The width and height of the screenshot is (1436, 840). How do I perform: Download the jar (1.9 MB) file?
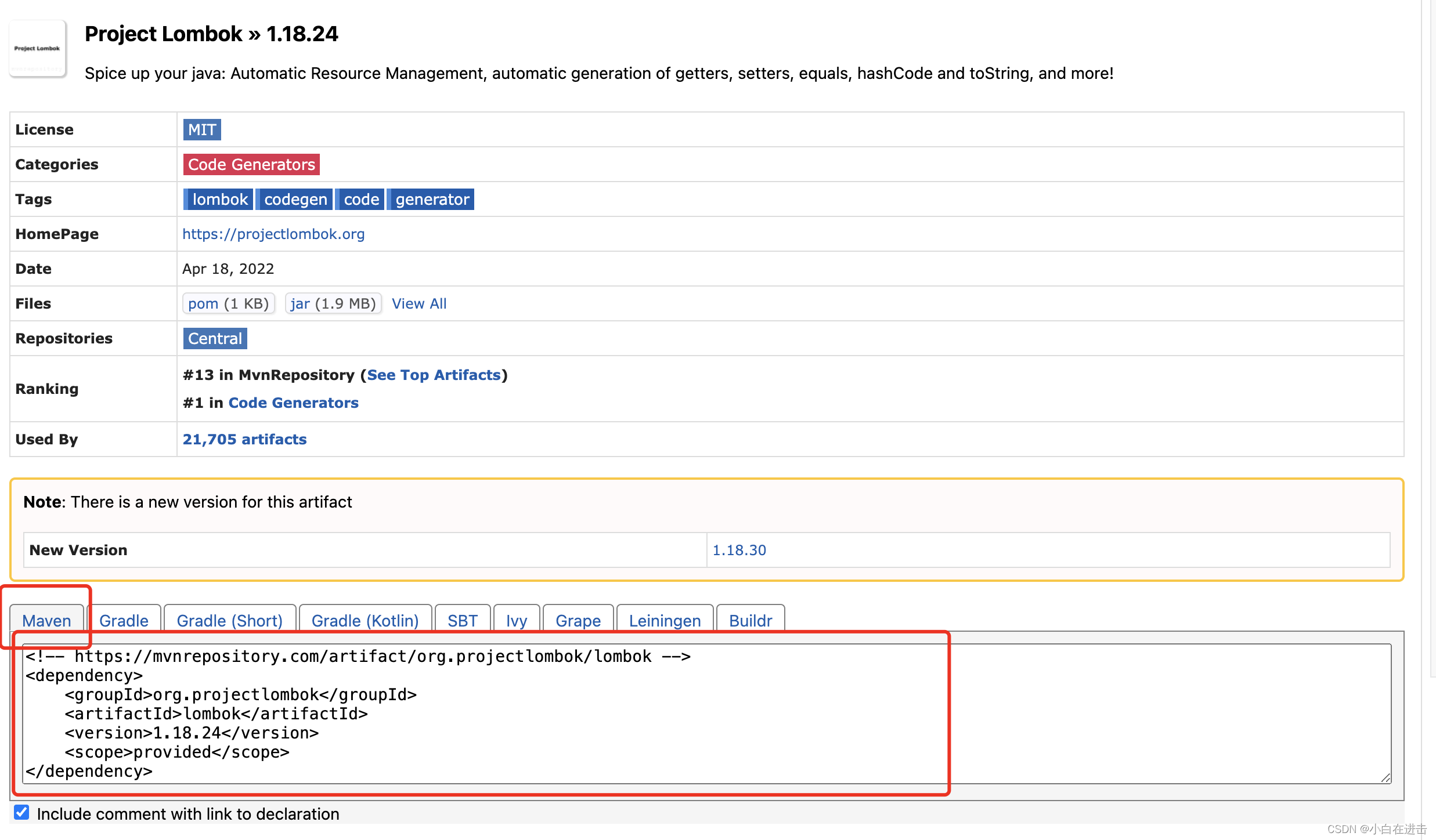(333, 303)
